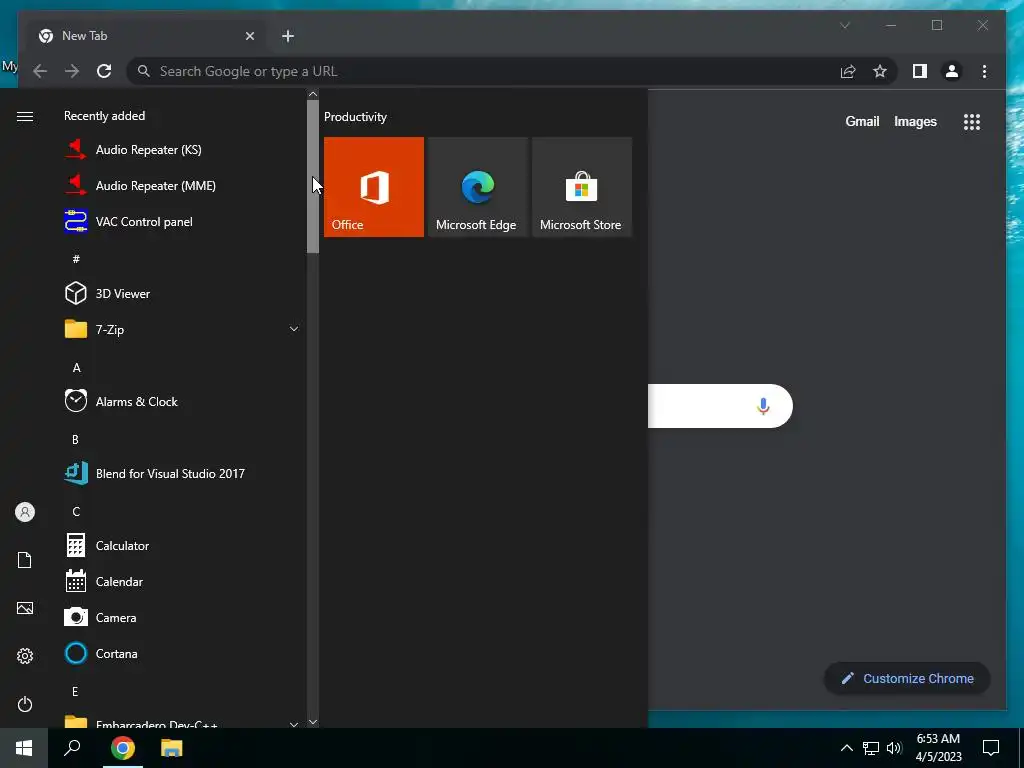This screenshot has width=1024, height=768.
Task: Show hidden tray icons chevron
Action: point(846,748)
